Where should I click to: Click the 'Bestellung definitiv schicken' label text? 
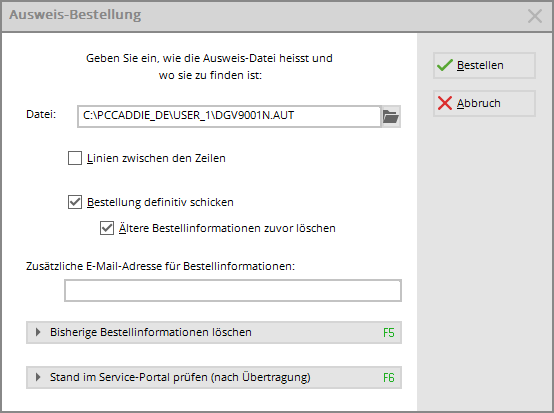click(x=160, y=202)
